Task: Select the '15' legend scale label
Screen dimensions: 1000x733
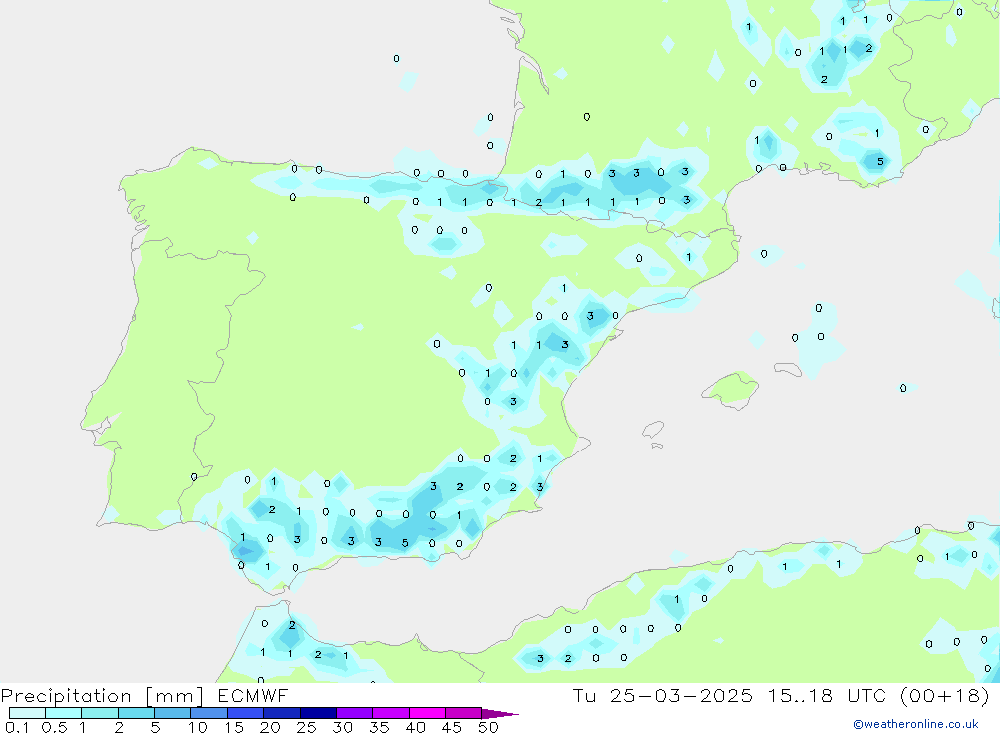Action: 234,727
